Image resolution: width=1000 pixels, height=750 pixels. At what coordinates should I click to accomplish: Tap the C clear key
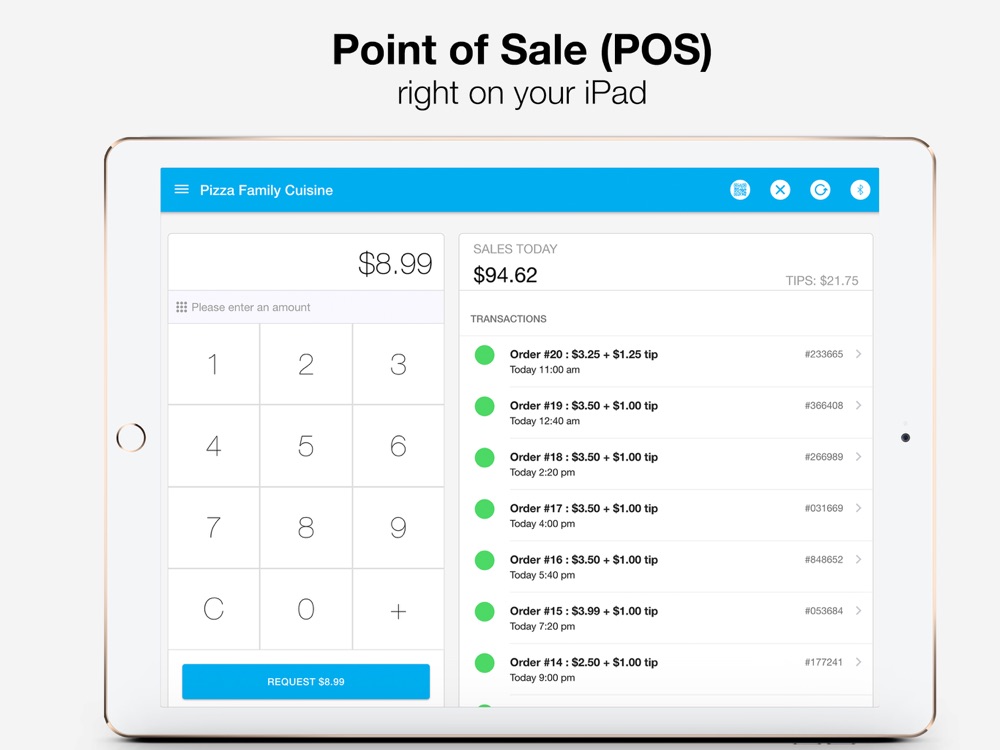tap(214, 609)
